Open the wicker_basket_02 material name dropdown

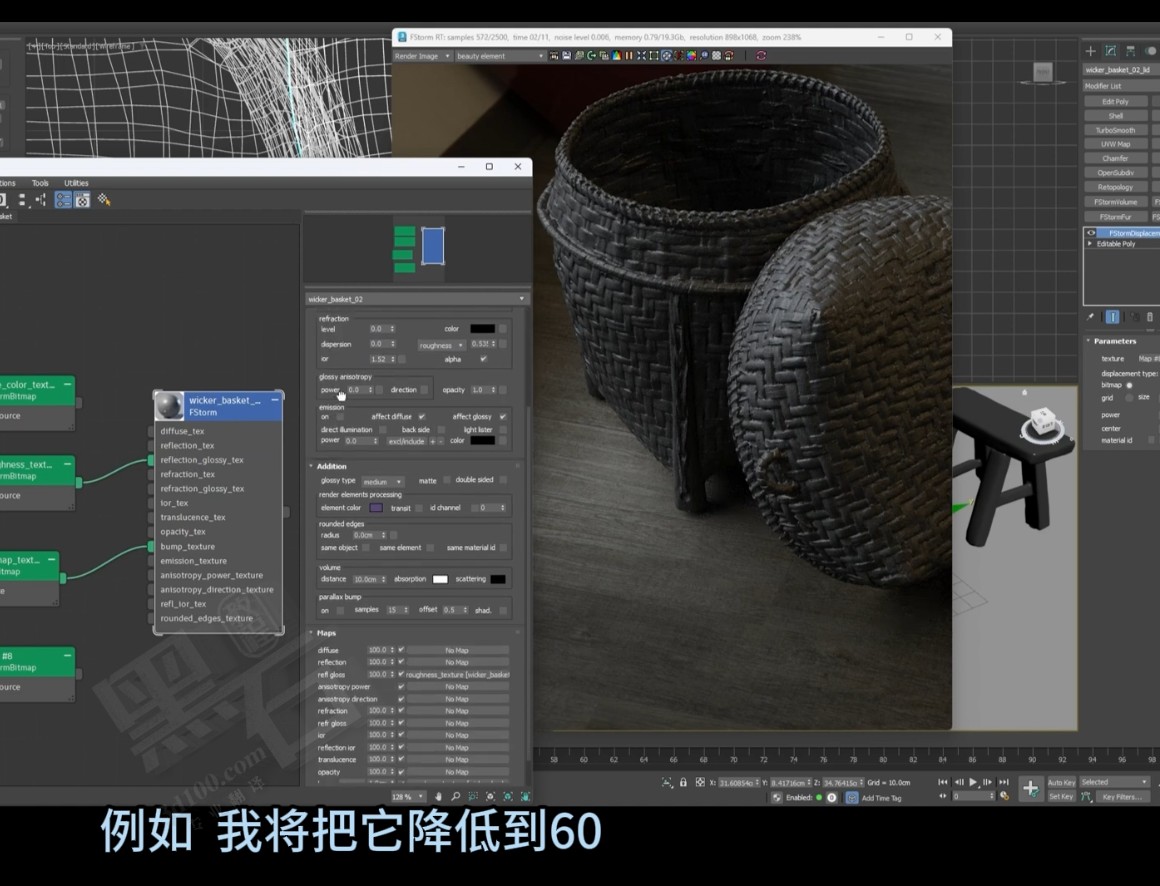pos(417,299)
